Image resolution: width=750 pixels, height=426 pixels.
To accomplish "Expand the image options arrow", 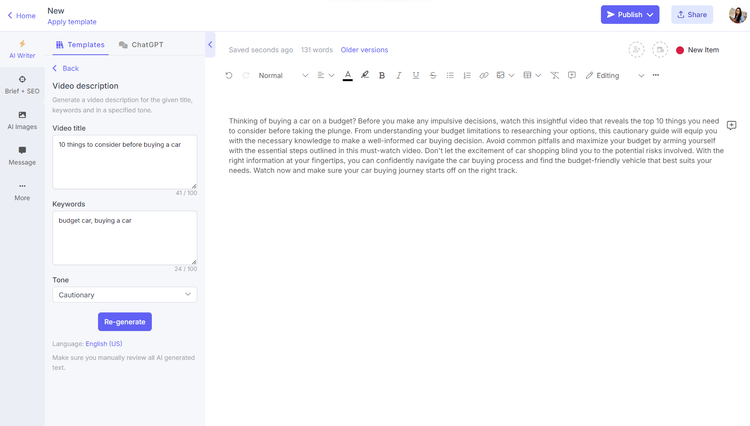I will (x=511, y=76).
